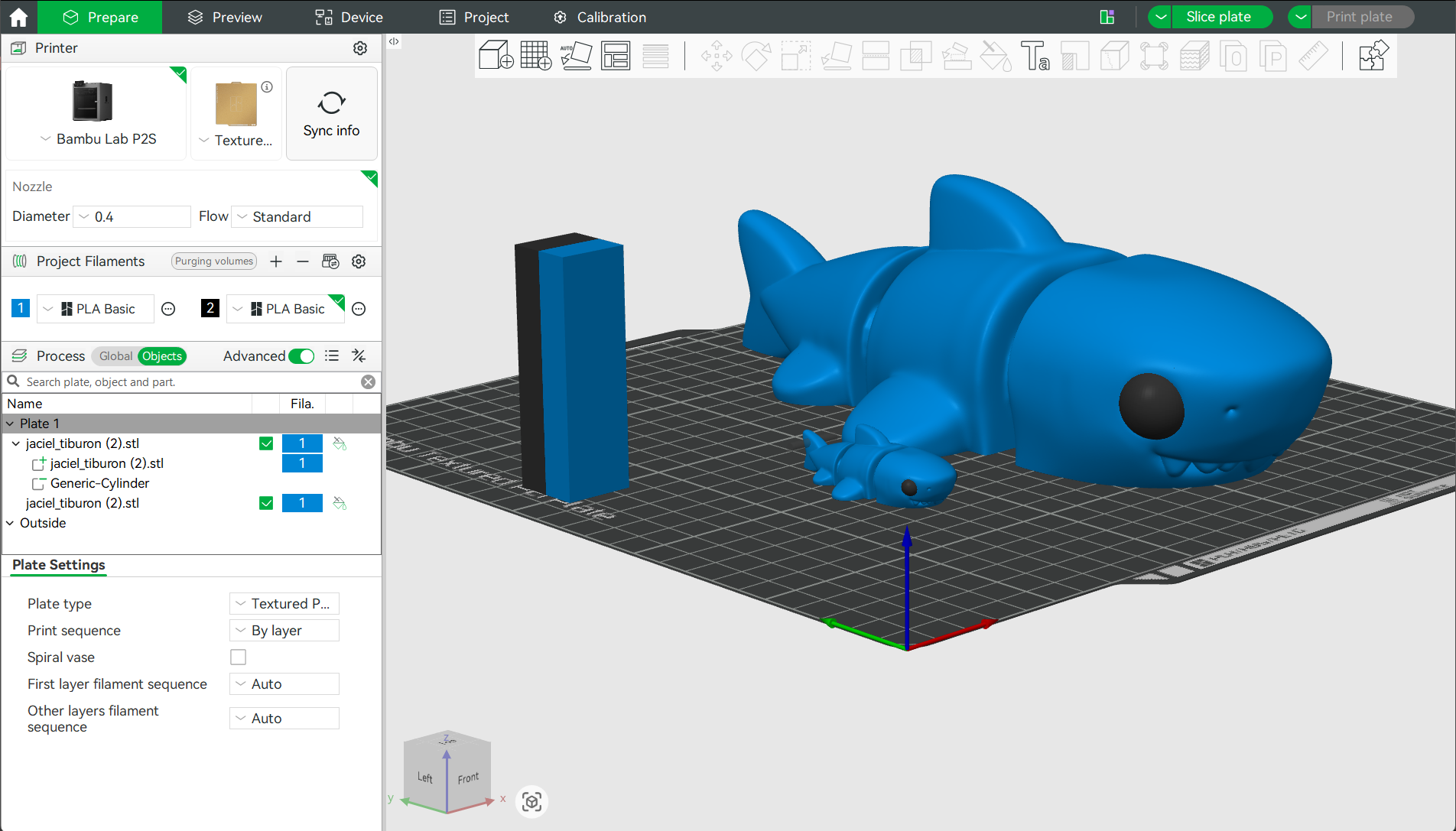The image size is (1456, 831).
Task: Switch to the Calibration tab
Action: [600, 17]
